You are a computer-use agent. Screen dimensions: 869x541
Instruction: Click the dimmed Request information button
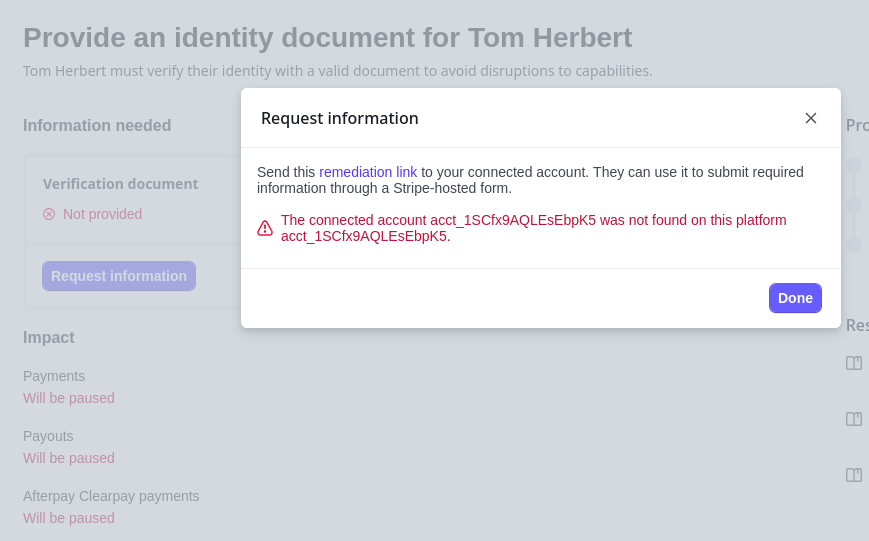(x=119, y=276)
